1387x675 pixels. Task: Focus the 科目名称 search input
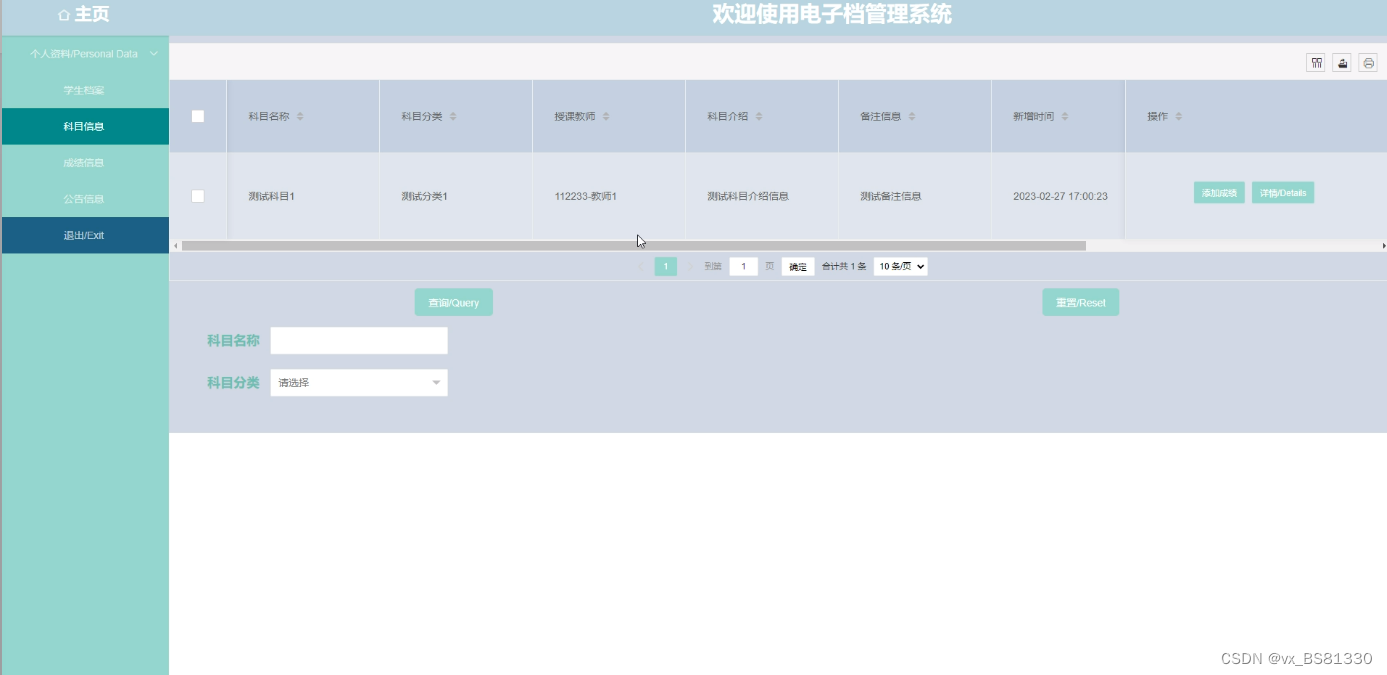tap(359, 340)
